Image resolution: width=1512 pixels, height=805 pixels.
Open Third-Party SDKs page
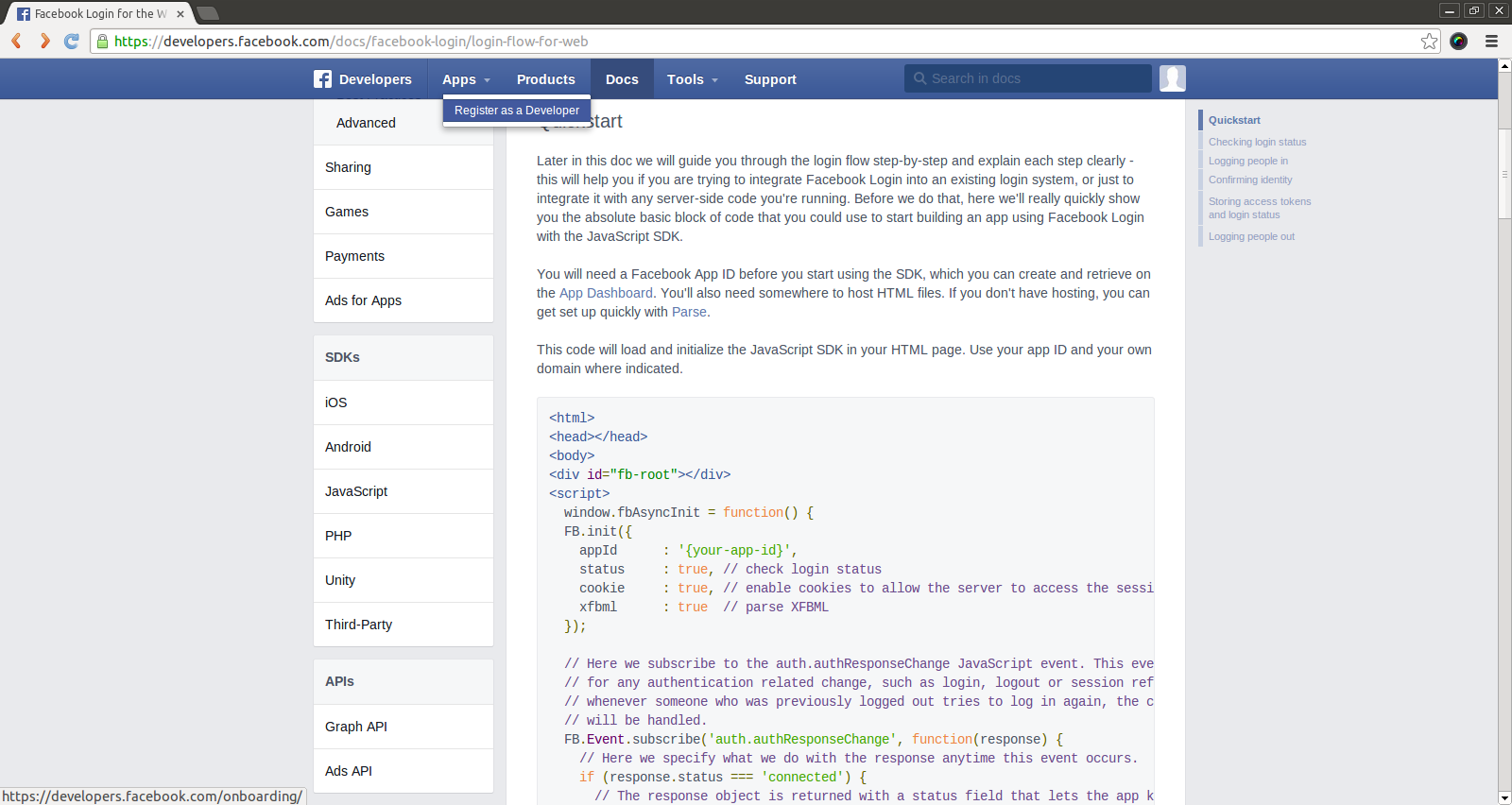pyautogui.click(x=404, y=625)
